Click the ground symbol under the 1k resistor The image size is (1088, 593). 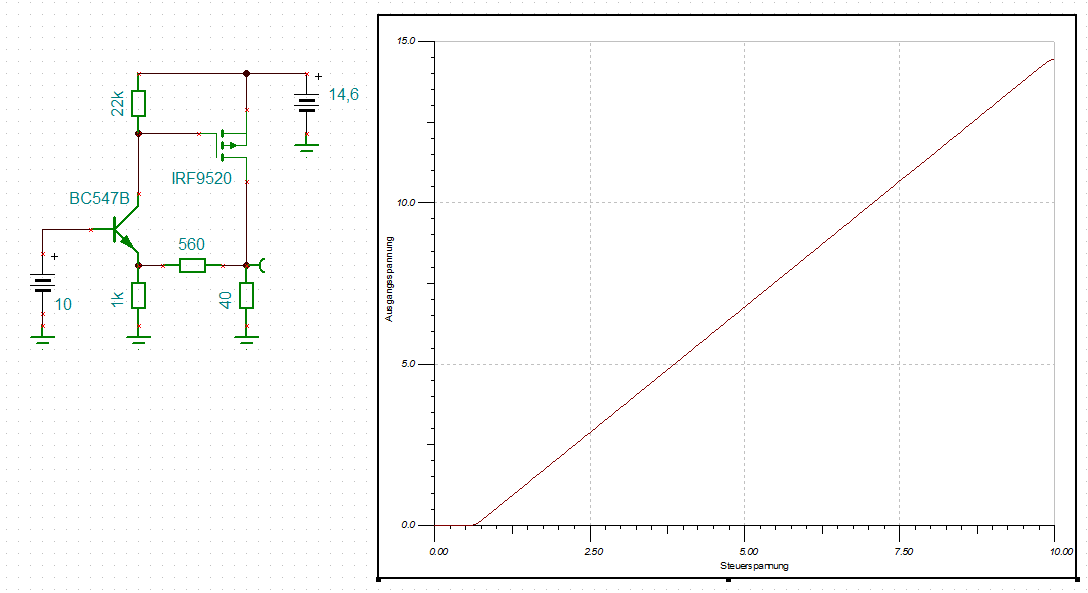pos(139,341)
